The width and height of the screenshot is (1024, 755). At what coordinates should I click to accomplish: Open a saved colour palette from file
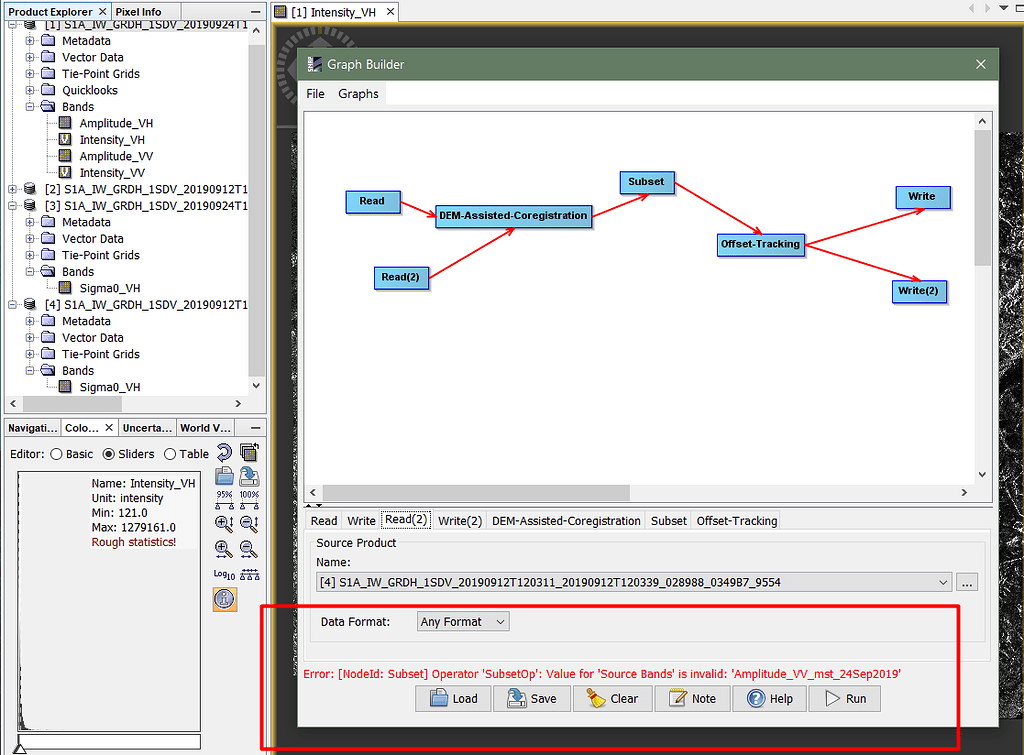coord(223,475)
